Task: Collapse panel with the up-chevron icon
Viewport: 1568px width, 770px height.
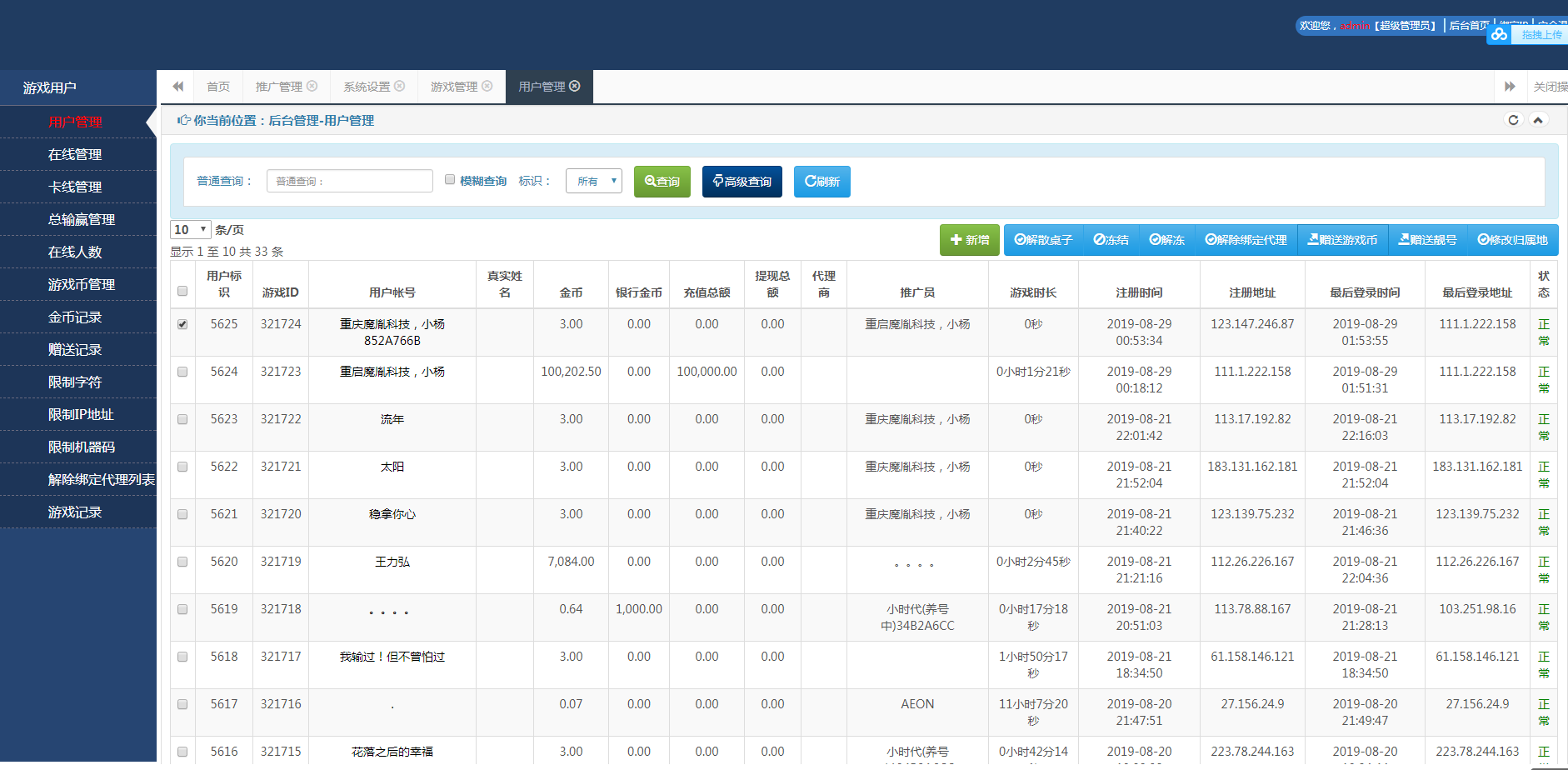Action: point(1538,120)
